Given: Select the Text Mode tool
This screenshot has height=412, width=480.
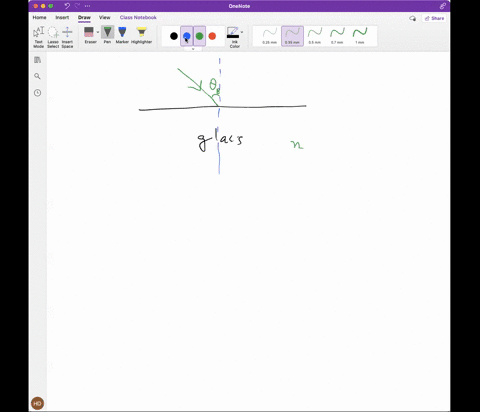Looking at the screenshot, I should coord(39,37).
